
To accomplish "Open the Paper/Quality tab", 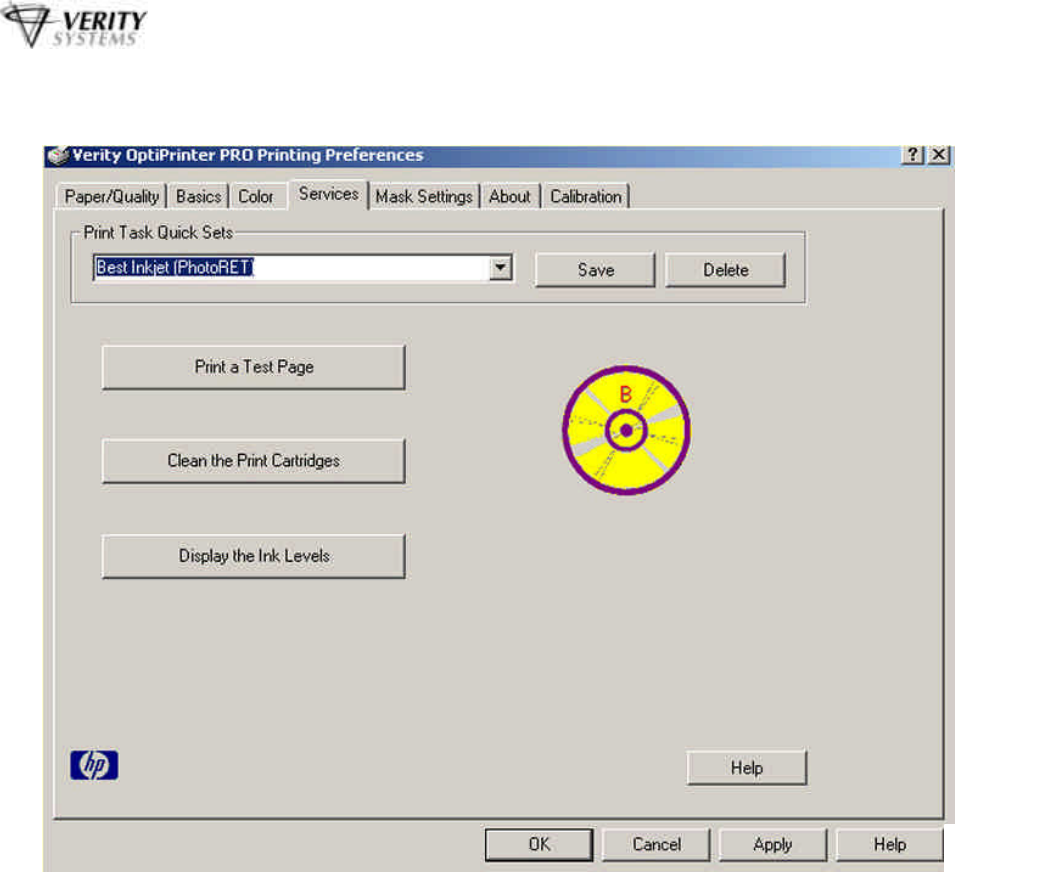I will 112,196.
